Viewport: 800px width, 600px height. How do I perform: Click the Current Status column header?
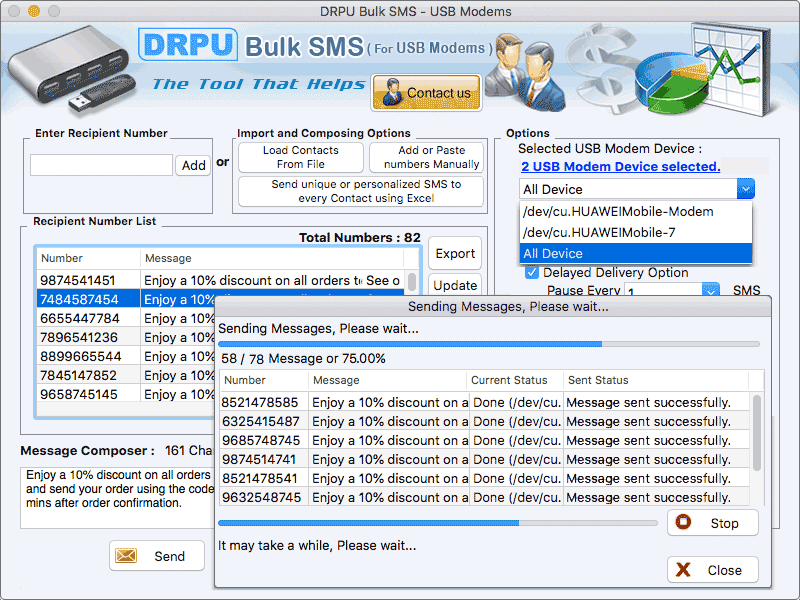coord(515,380)
